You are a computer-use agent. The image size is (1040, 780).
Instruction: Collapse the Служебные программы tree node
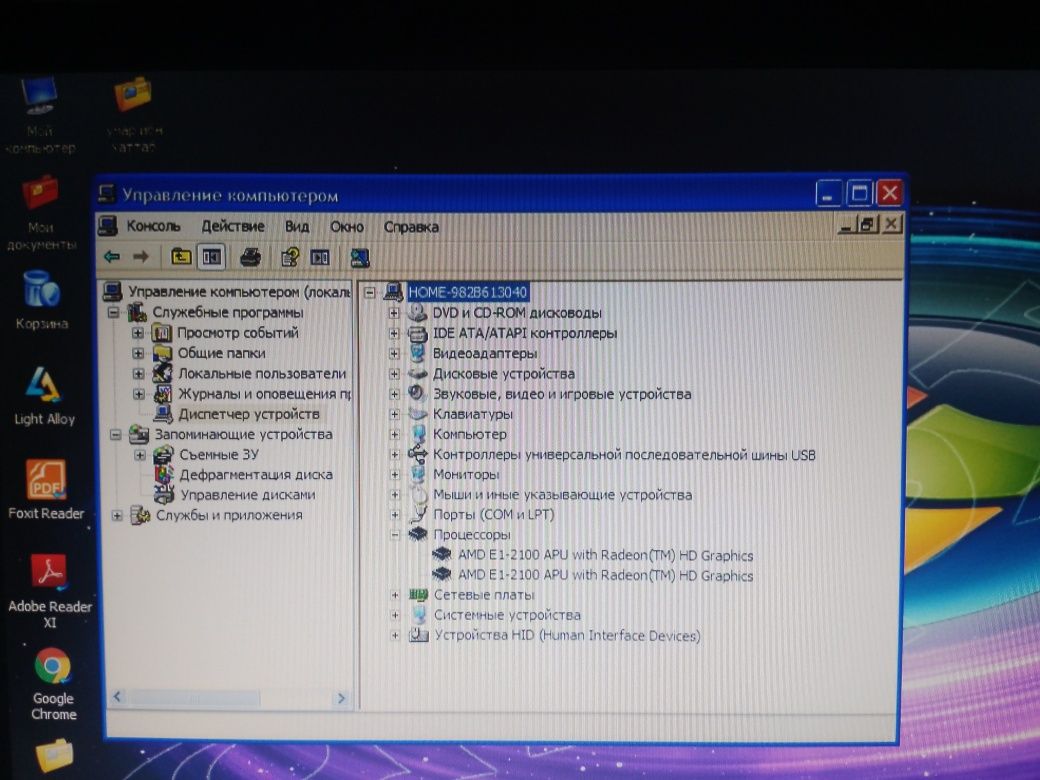(114, 312)
